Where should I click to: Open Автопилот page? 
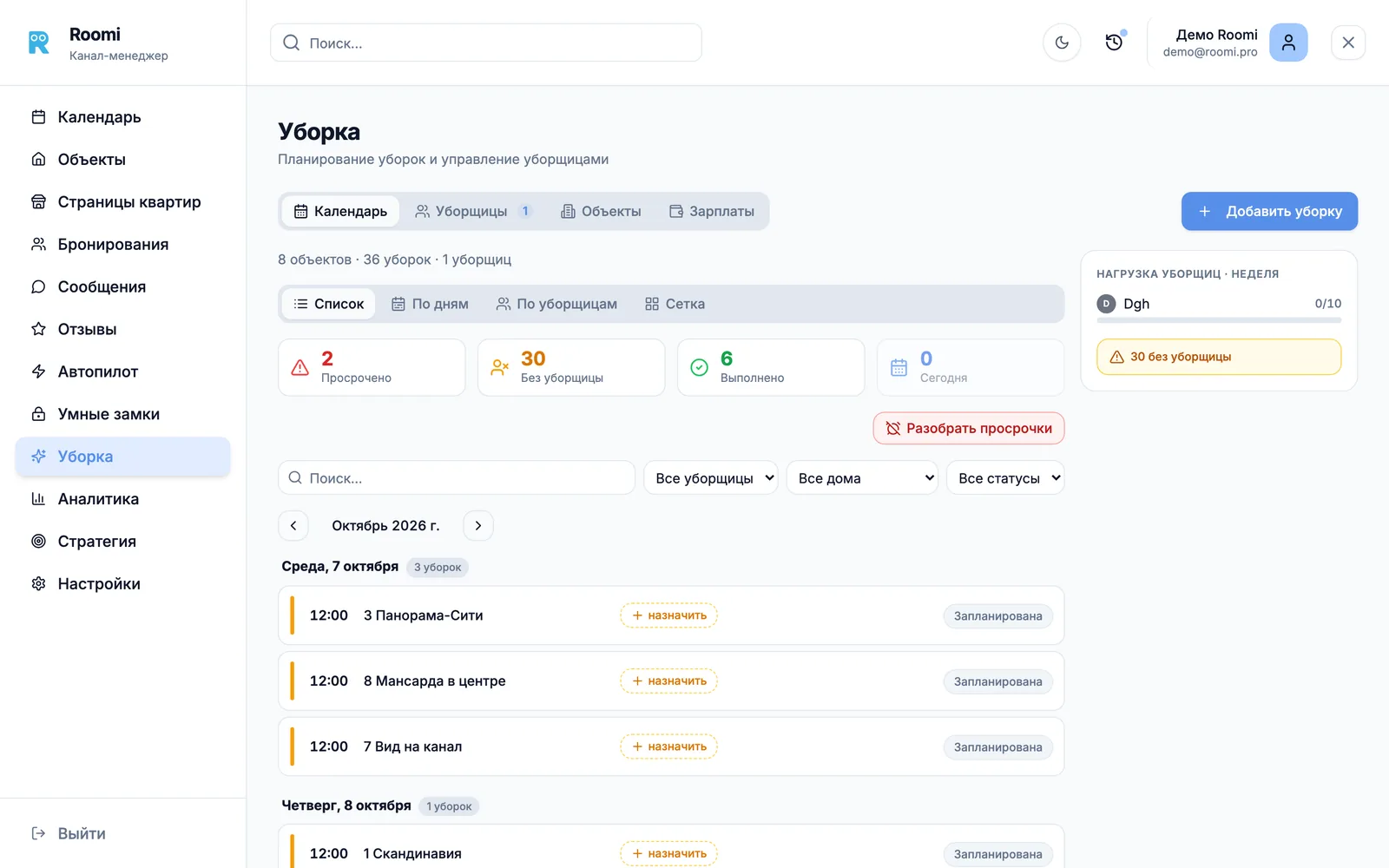tap(122, 372)
